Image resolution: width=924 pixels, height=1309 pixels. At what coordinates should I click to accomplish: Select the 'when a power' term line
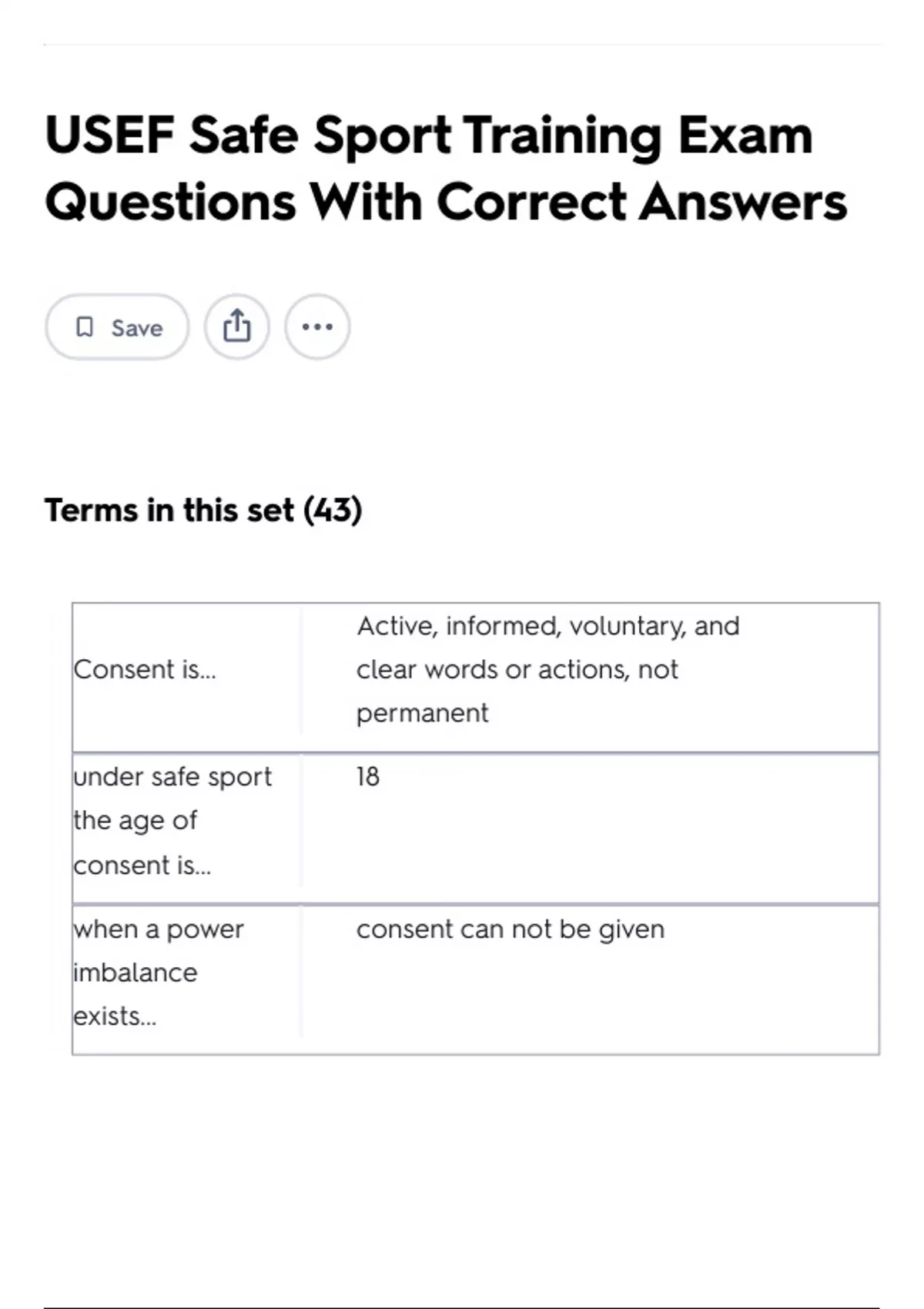pyautogui.click(x=159, y=929)
